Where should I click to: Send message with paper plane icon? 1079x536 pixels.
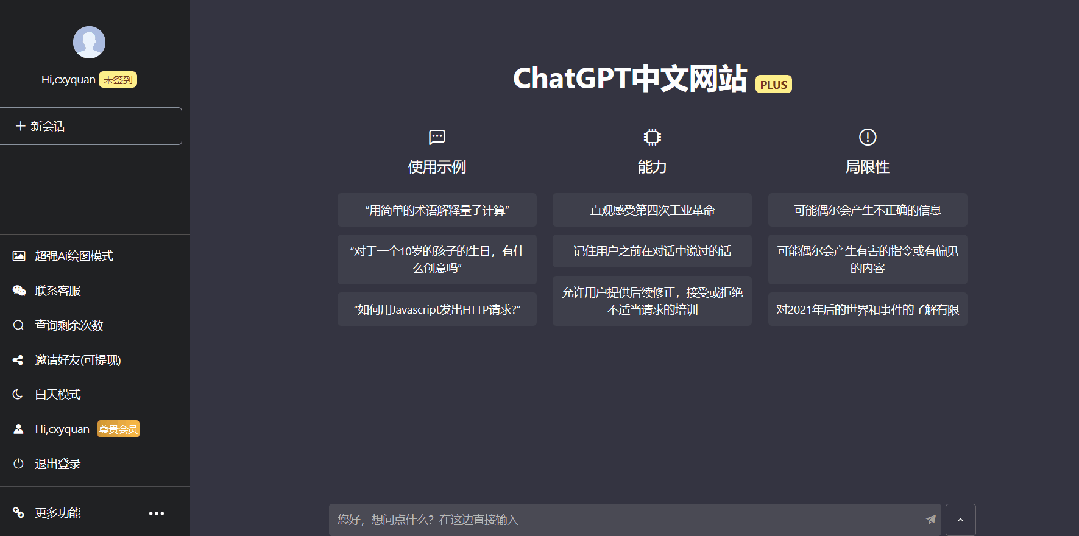930,519
